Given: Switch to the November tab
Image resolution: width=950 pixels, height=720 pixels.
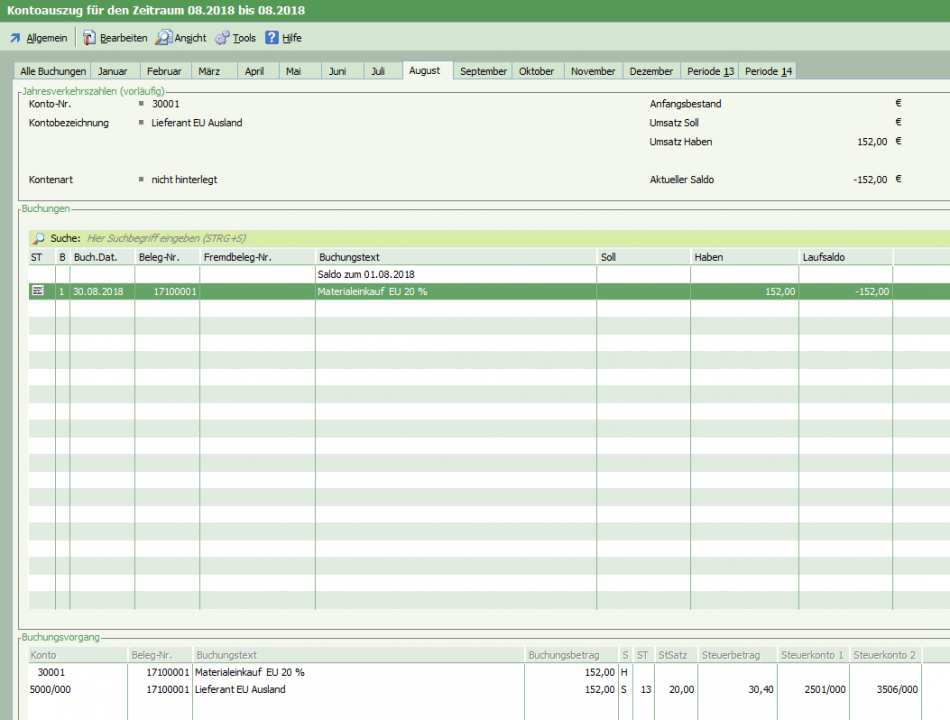Looking at the screenshot, I should tap(593, 71).
